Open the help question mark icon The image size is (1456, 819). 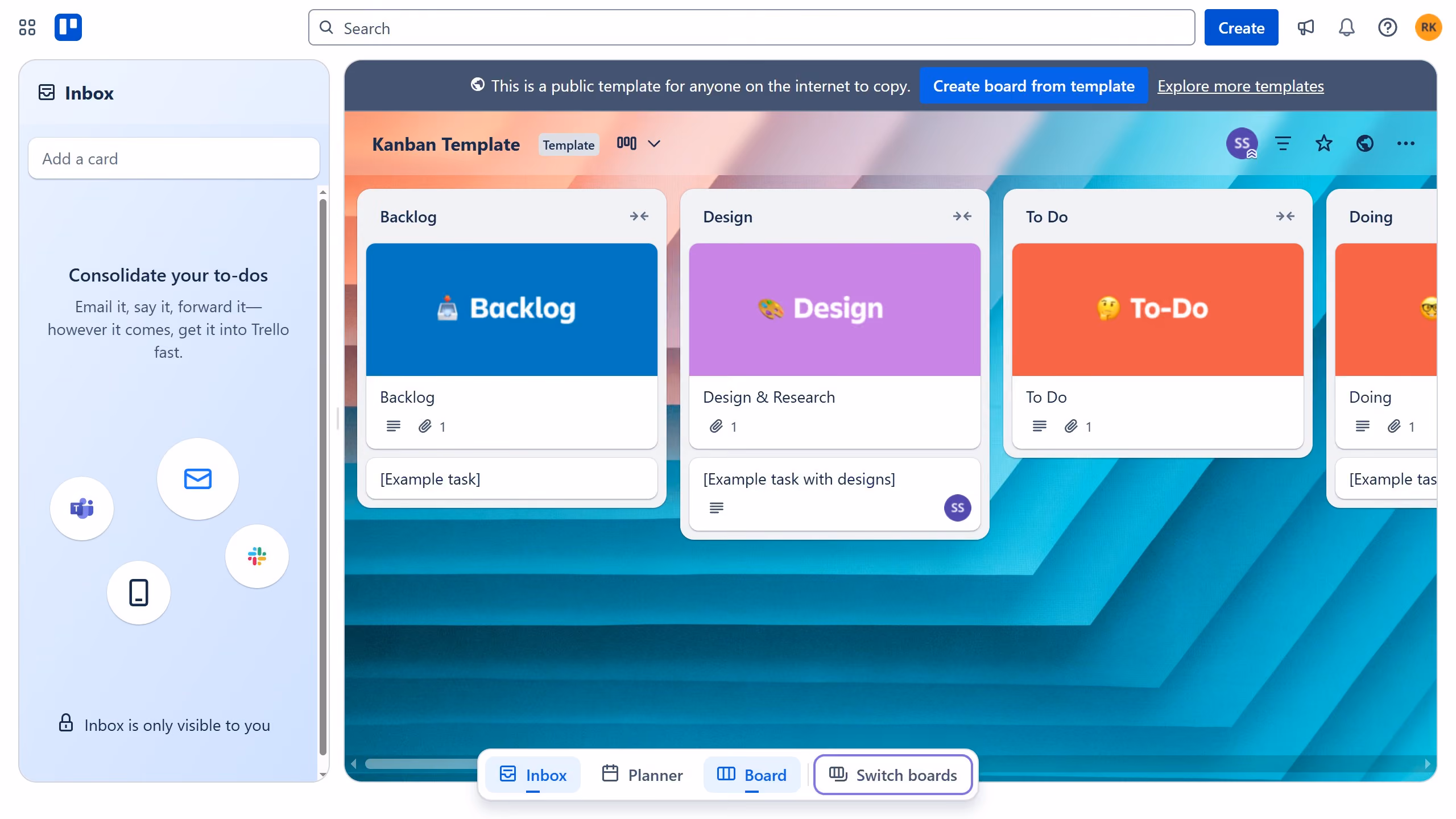[x=1388, y=27]
